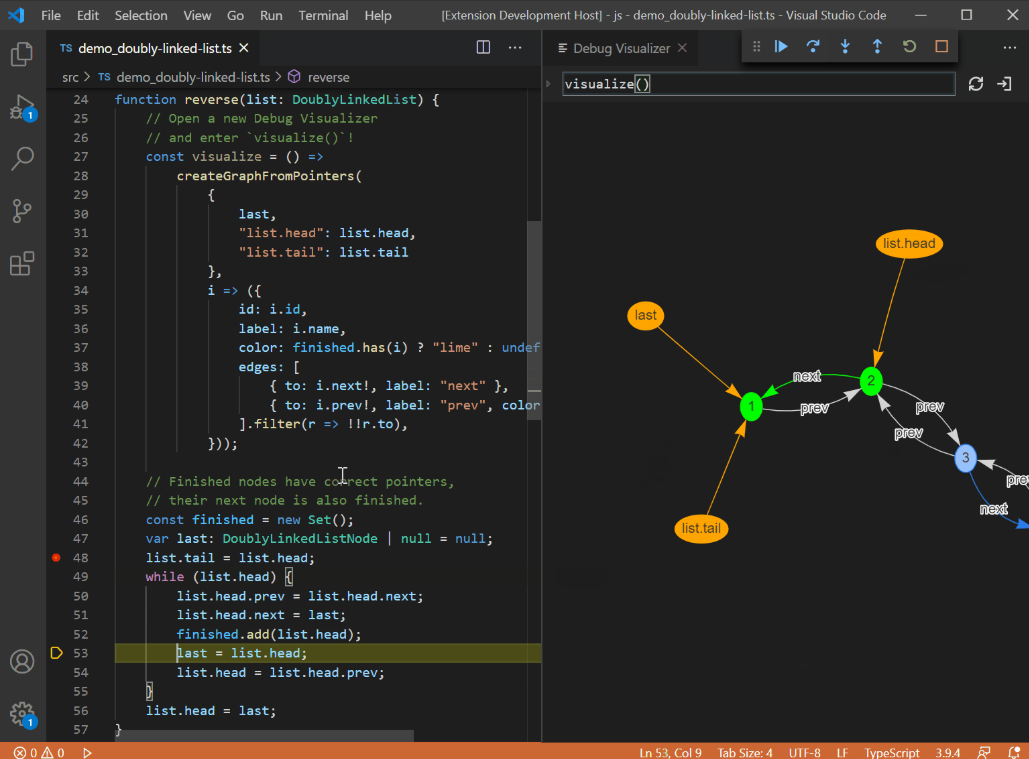
Task: Expand the visualize() expression chevron
Action: click(x=548, y=84)
